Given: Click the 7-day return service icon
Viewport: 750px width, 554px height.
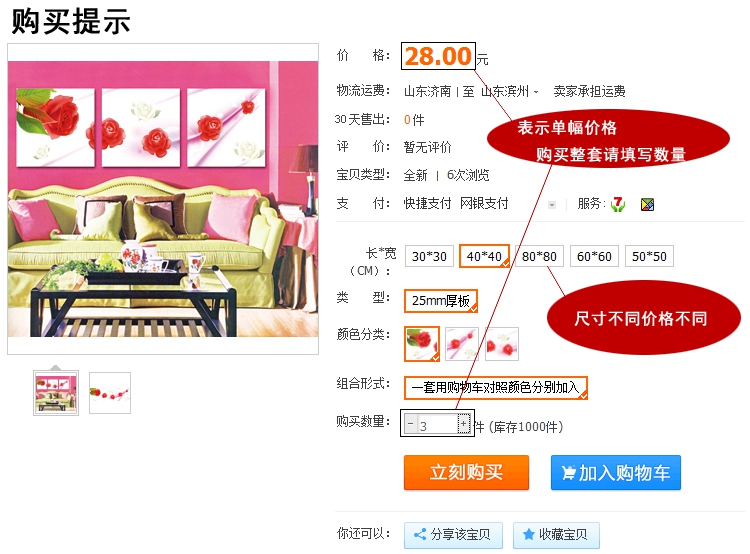Looking at the screenshot, I should 618,204.
